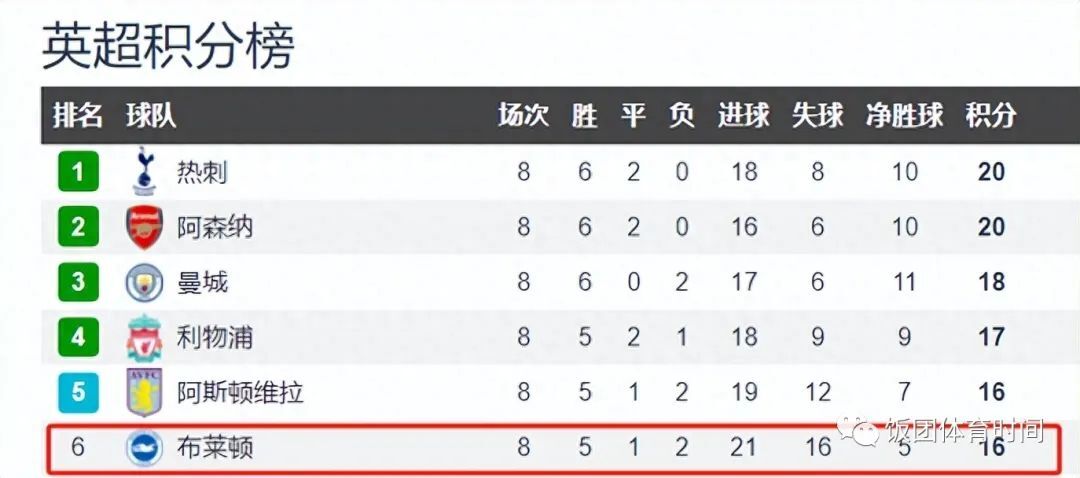Click the Arsenal club crest icon
Screen dimensions: 1080x478
click(x=144, y=227)
